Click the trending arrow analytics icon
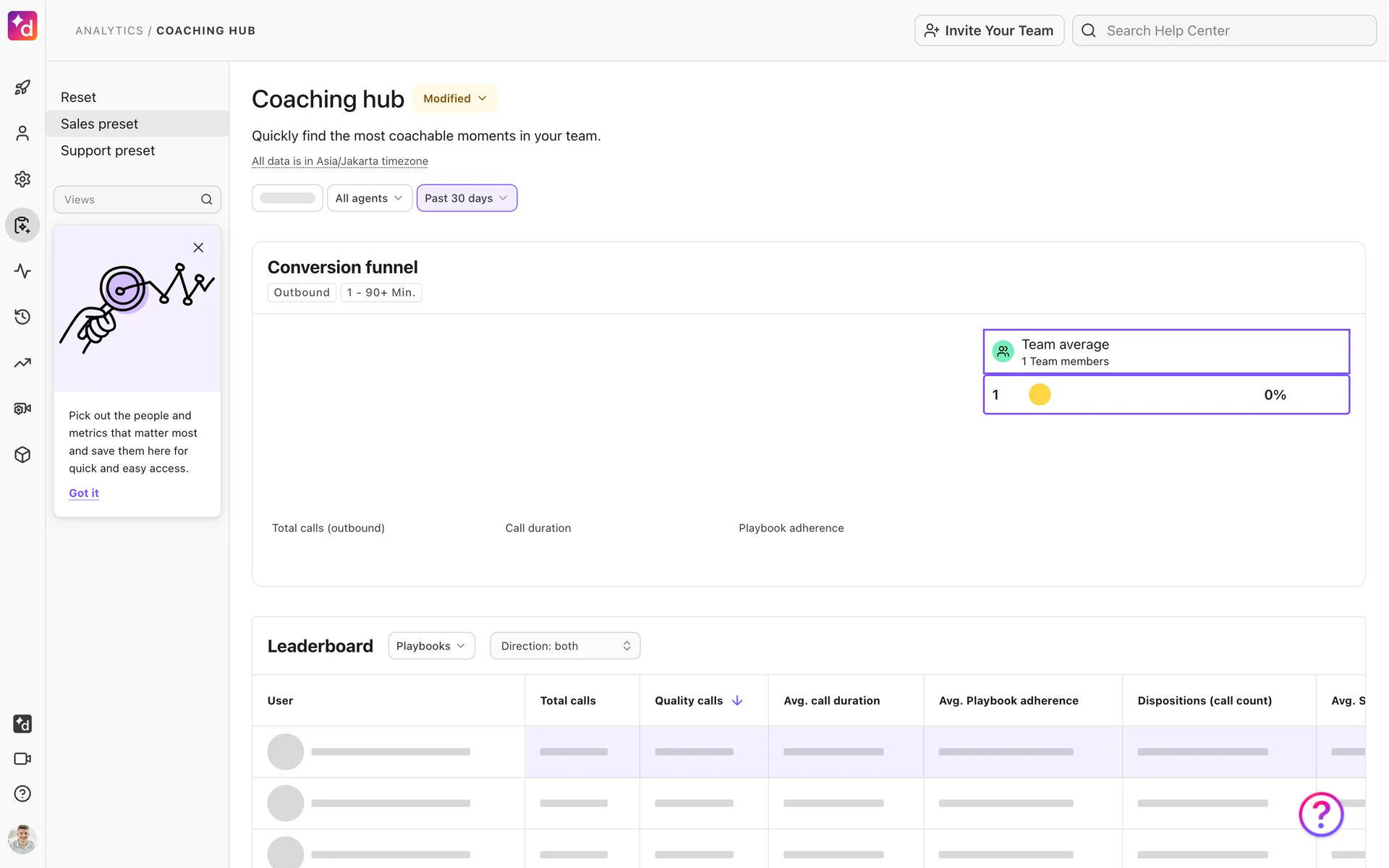Image resolution: width=1389 pixels, height=868 pixels. pos(22,362)
